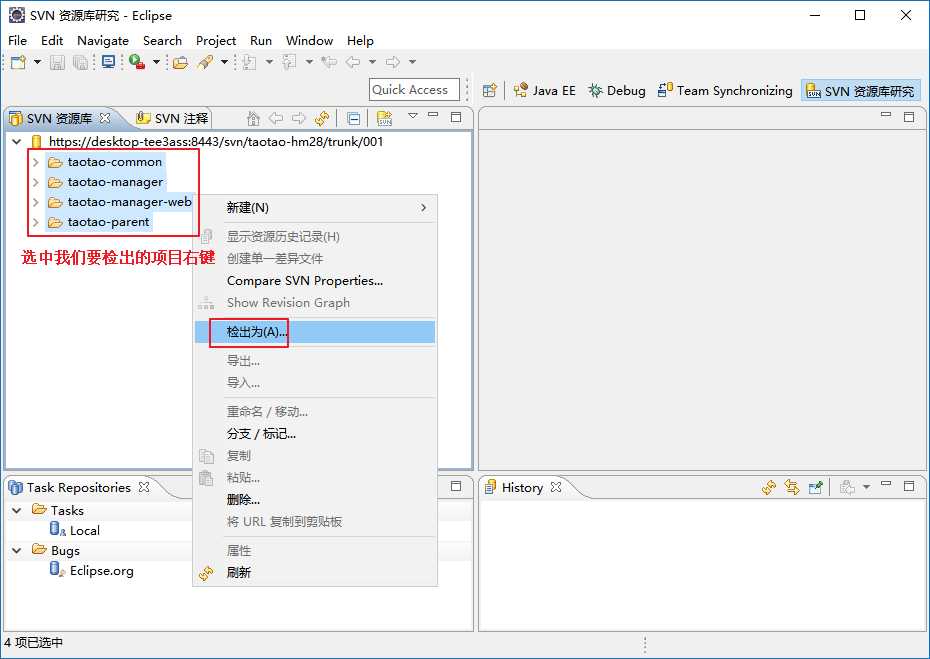The image size is (930, 659).
Task: Click Collapse All in SVN repository view
Action: click(x=353, y=119)
